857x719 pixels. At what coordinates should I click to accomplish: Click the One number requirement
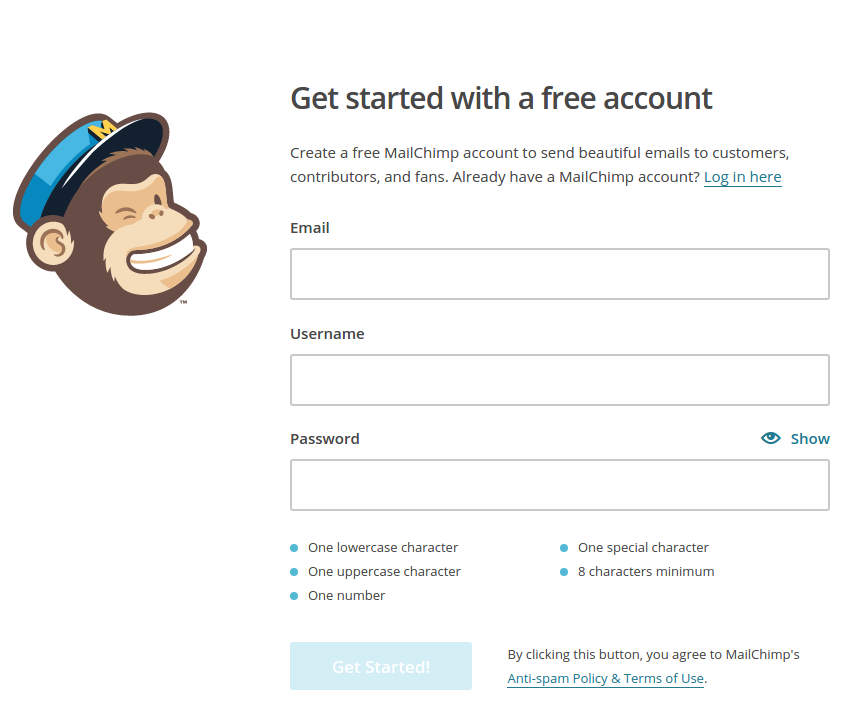pyautogui.click(x=347, y=596)
